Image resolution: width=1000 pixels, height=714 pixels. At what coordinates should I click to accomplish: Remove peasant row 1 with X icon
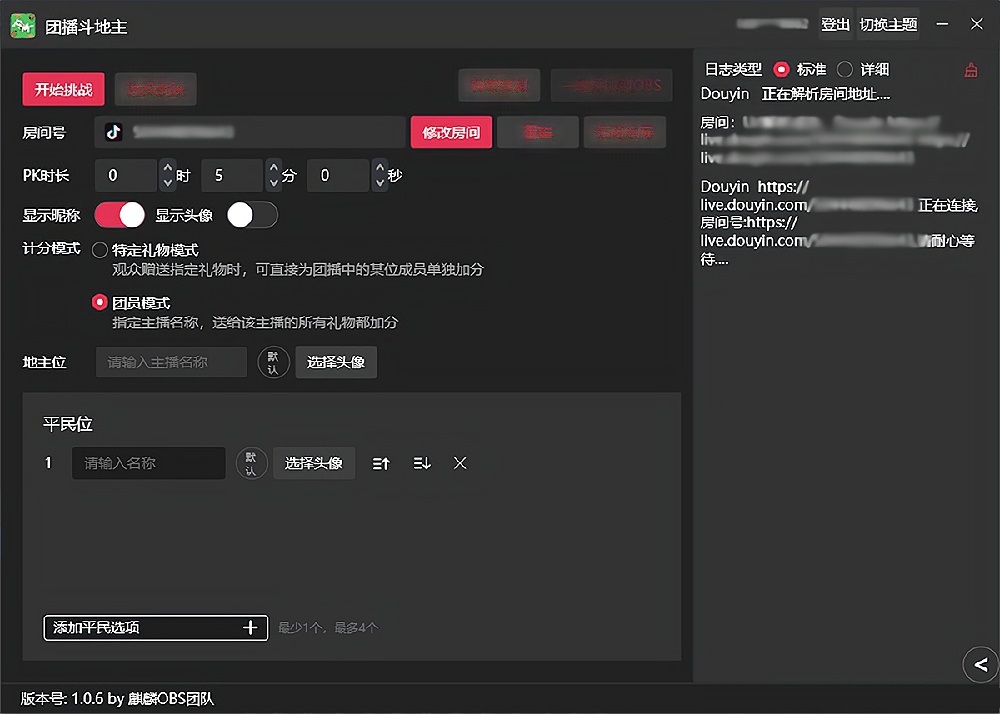pos(460,463)
